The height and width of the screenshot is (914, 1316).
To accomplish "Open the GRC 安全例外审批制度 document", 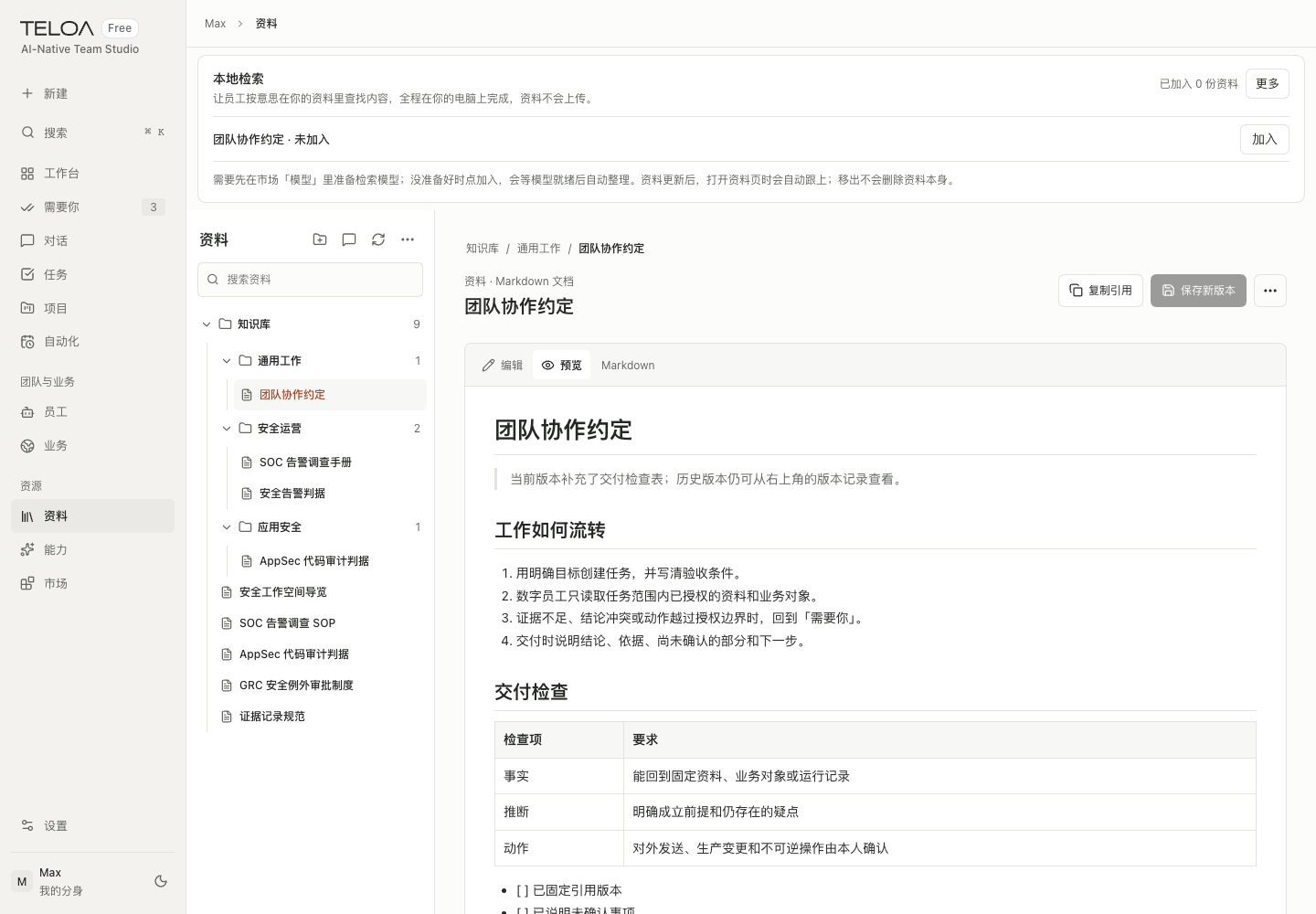I will [320, 685].
